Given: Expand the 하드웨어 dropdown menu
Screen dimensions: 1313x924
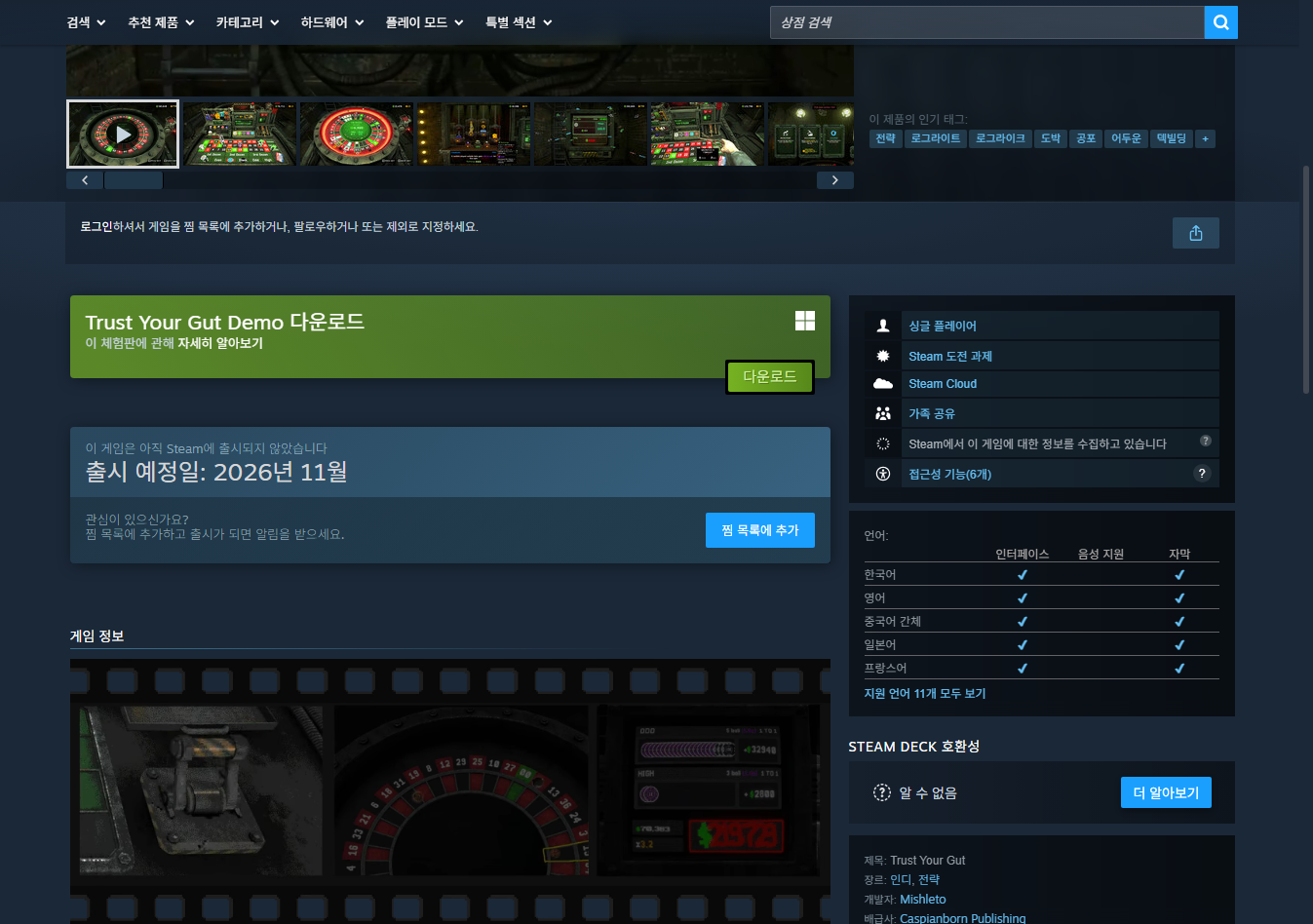Looking at the screenshot, I should [x=332, y=22].
